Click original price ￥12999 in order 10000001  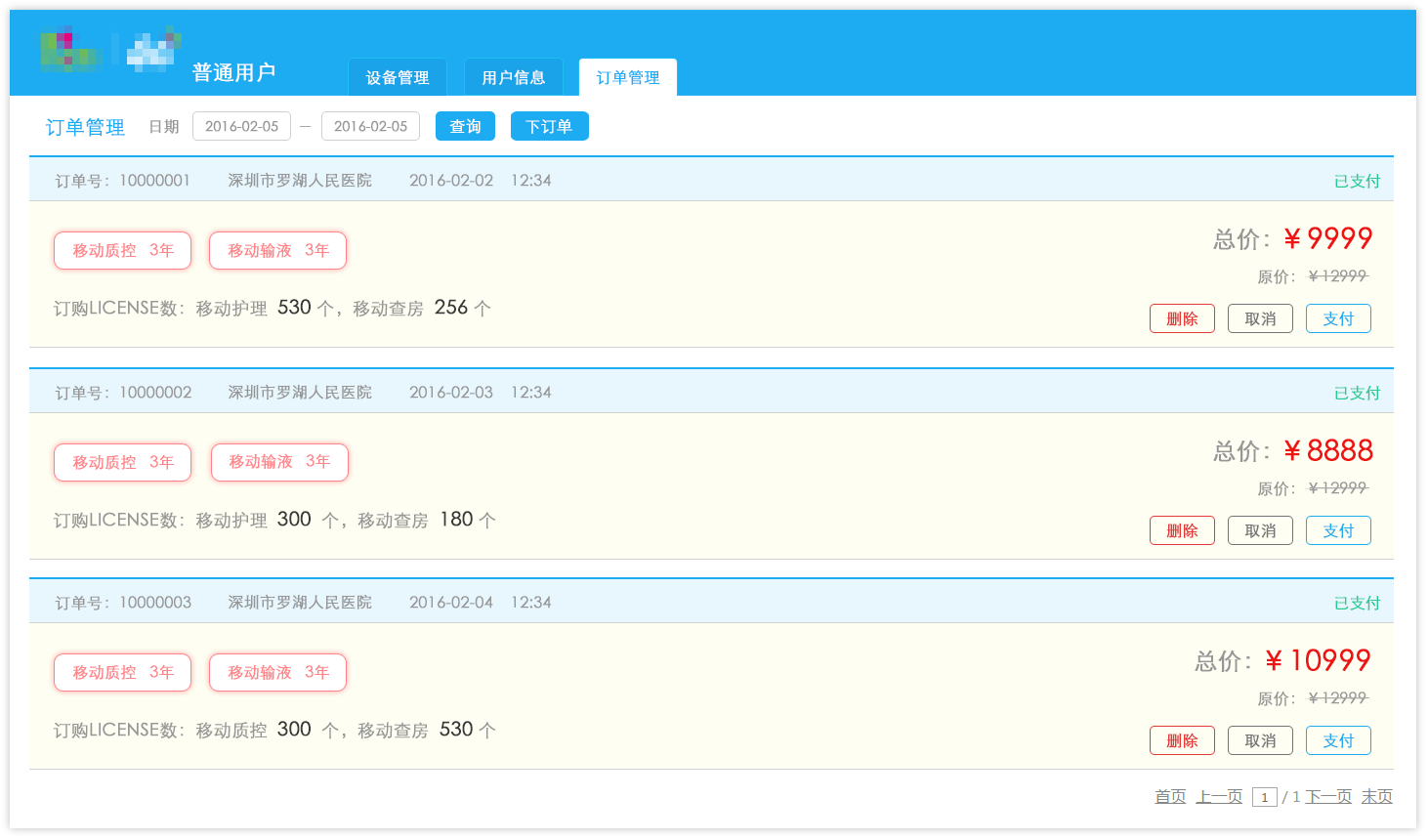pyautogui.click(x=1338, y=276)
